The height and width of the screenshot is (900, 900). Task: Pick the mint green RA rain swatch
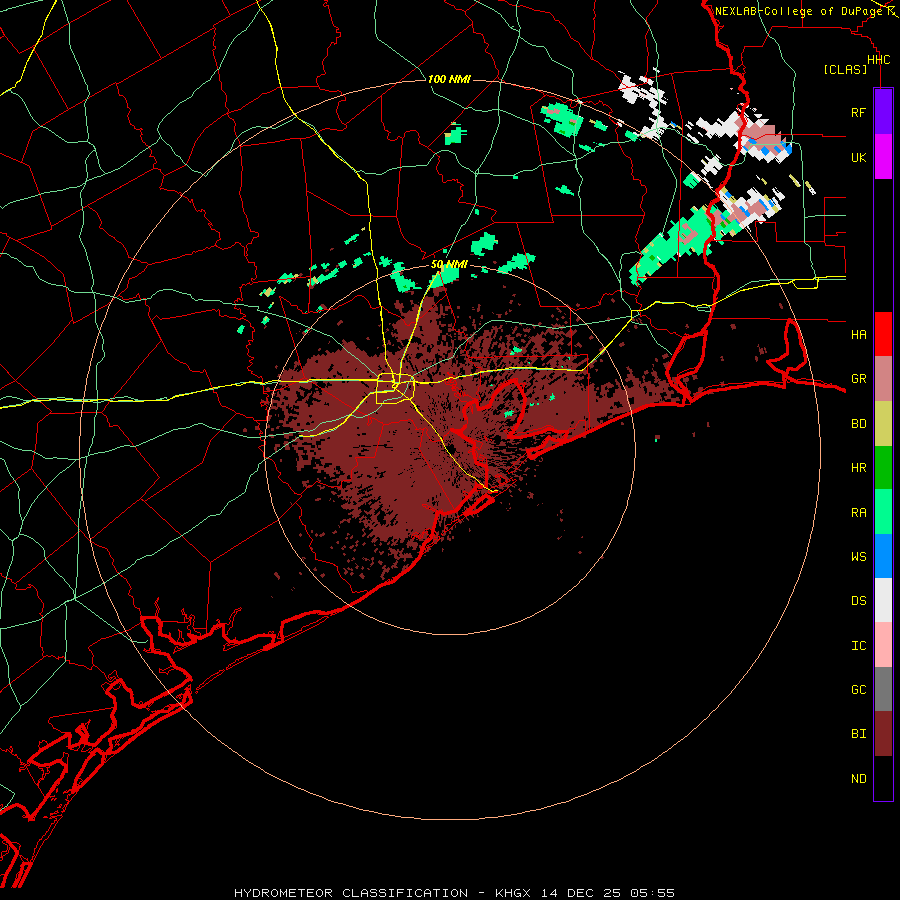[x=883, y=512]
